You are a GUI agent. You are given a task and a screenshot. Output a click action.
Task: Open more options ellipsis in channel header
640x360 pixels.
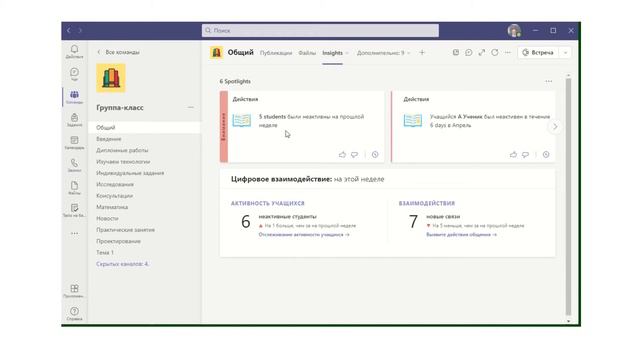508,52
